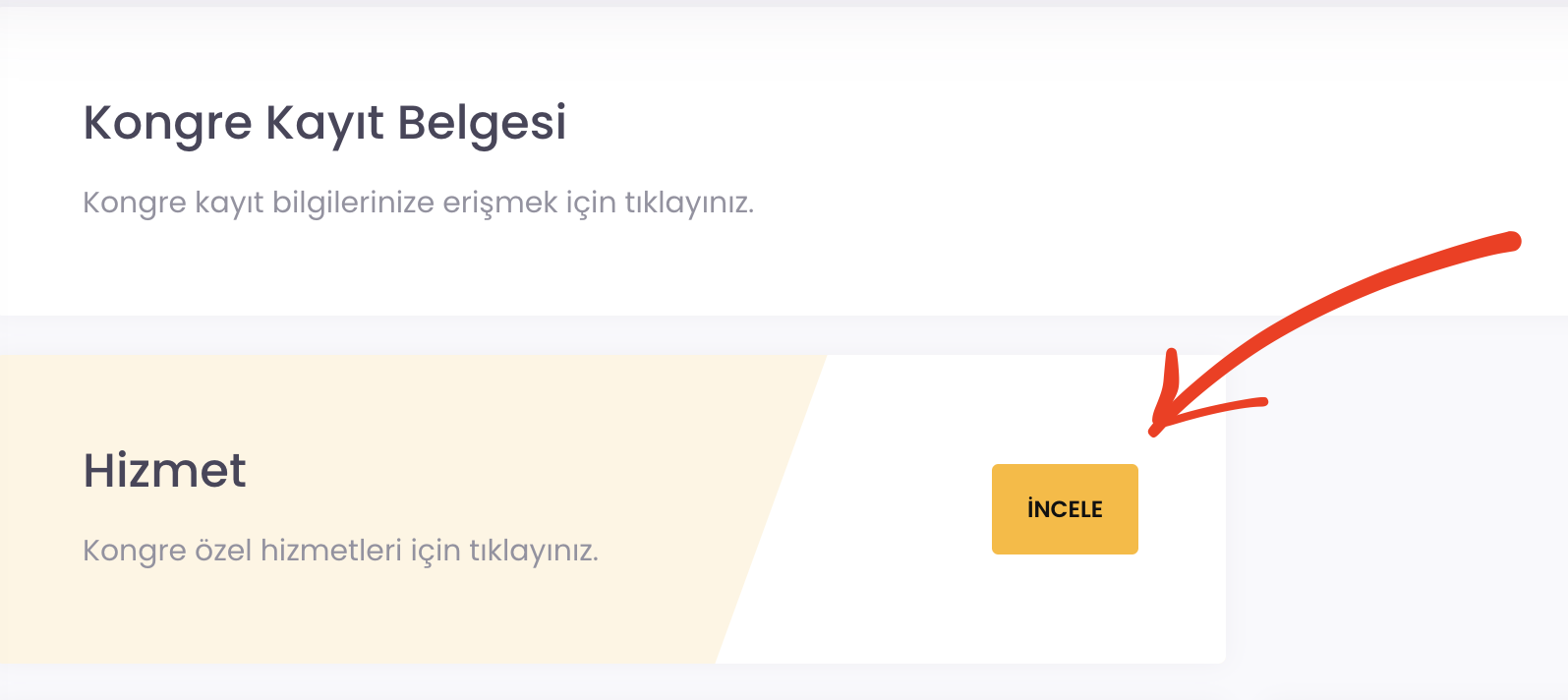Click the Hizmet card title
The image size is (1568, 700).
pos(164,470)
